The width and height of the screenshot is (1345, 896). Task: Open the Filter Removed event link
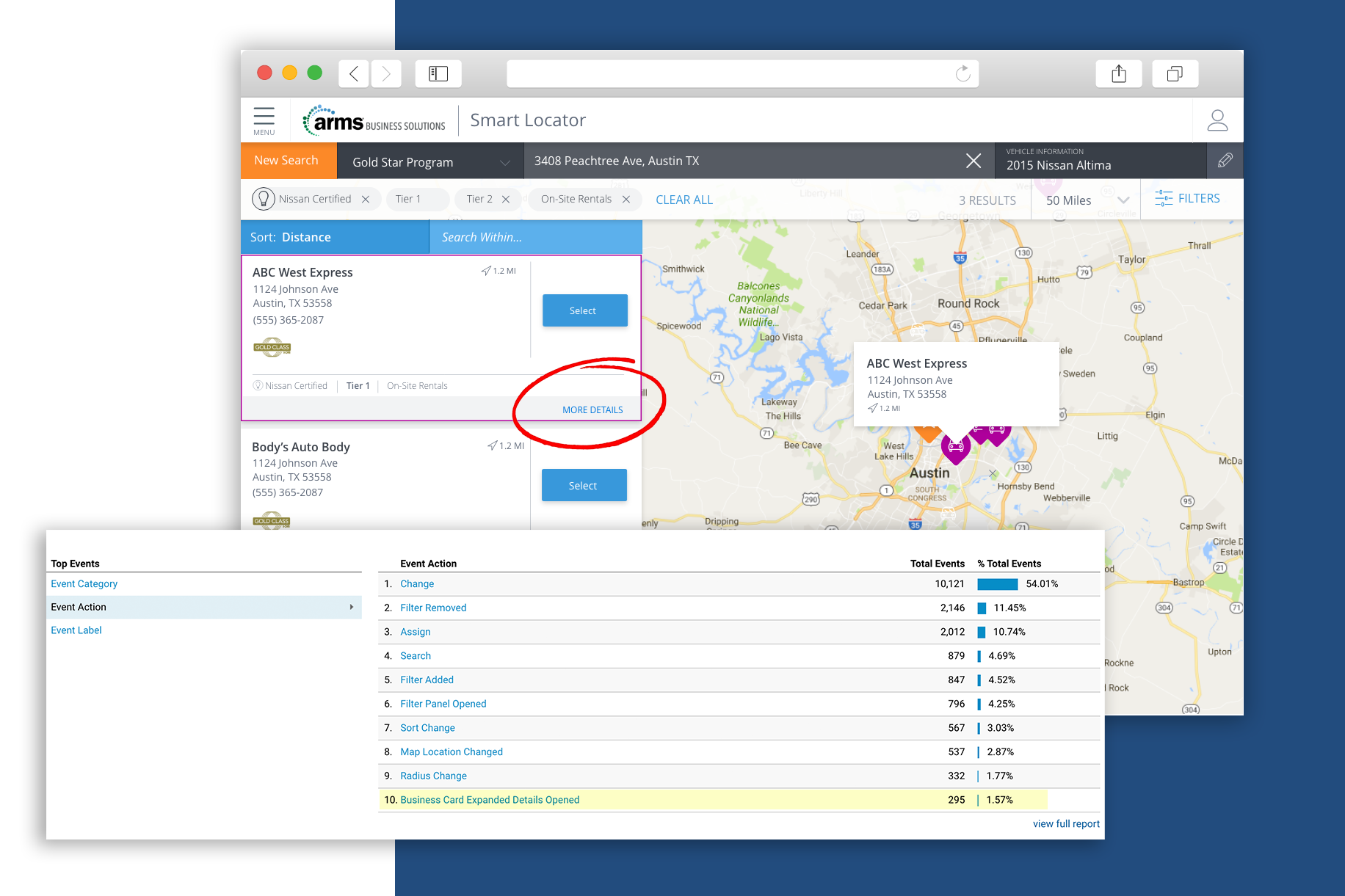(x=433, y=608)
